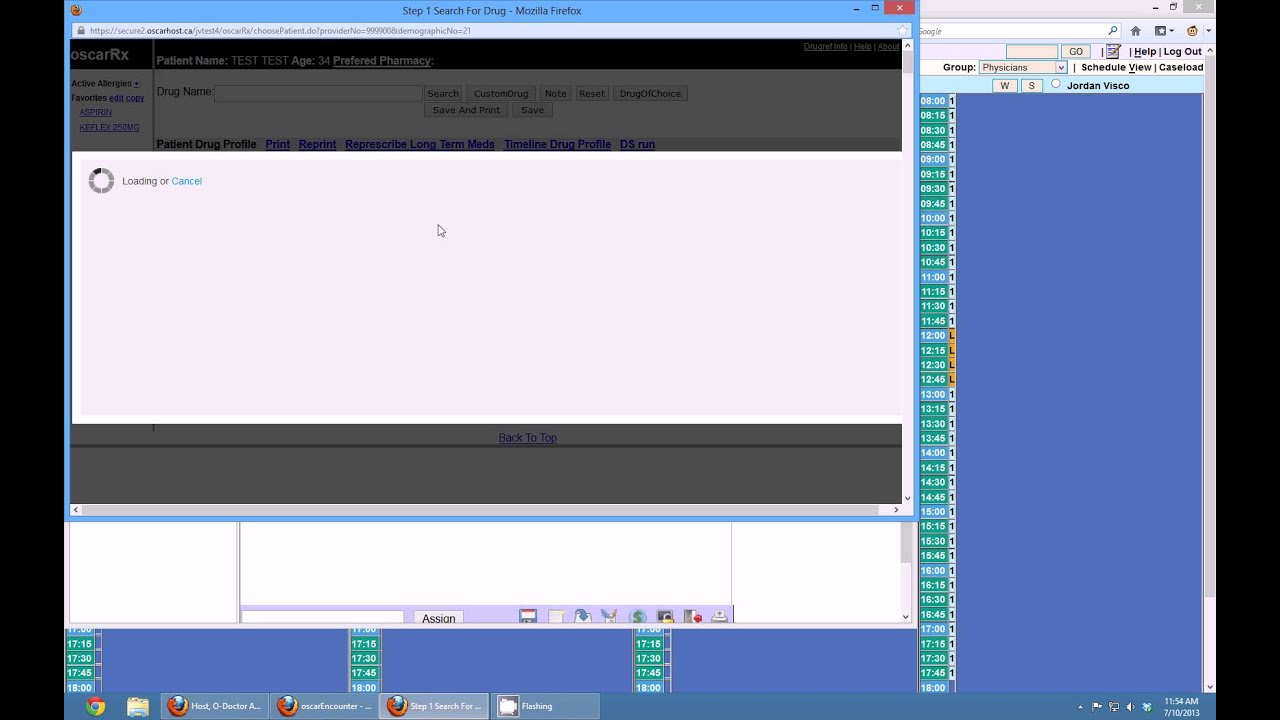Click in the Drug Name input field
The image size is (1280, 720).
[x=318, y=93]
